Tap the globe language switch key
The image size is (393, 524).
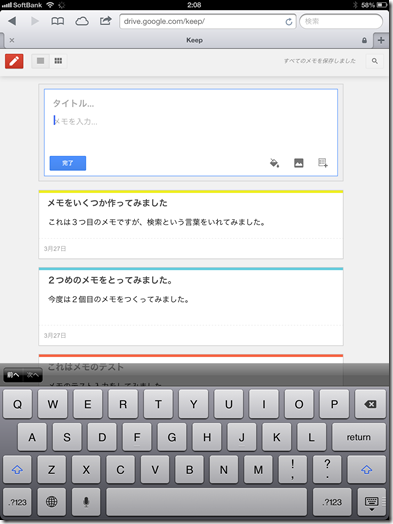52,502
